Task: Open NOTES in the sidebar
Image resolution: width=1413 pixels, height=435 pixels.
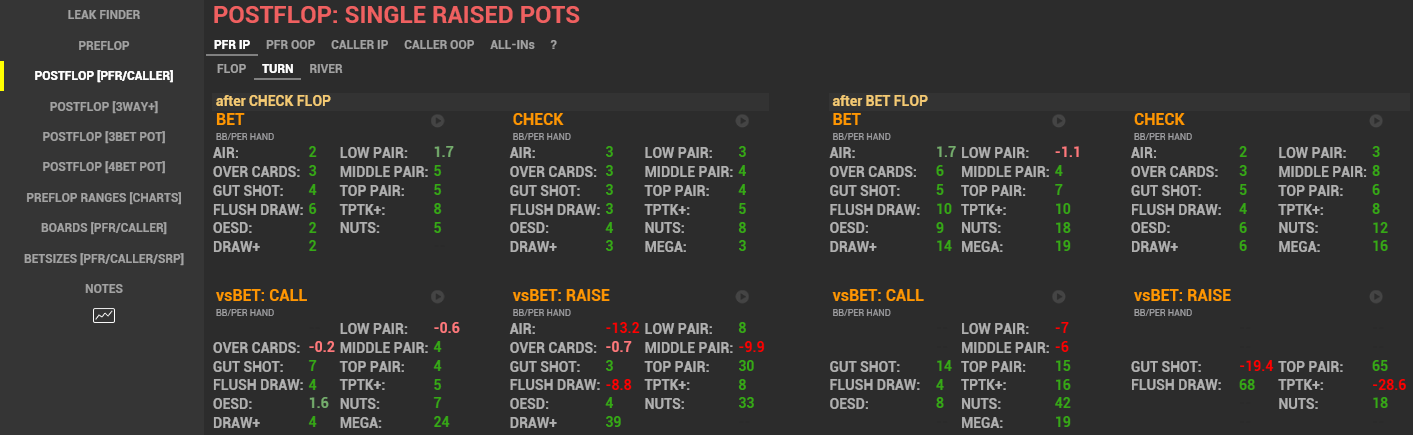Action: [104, 288]
